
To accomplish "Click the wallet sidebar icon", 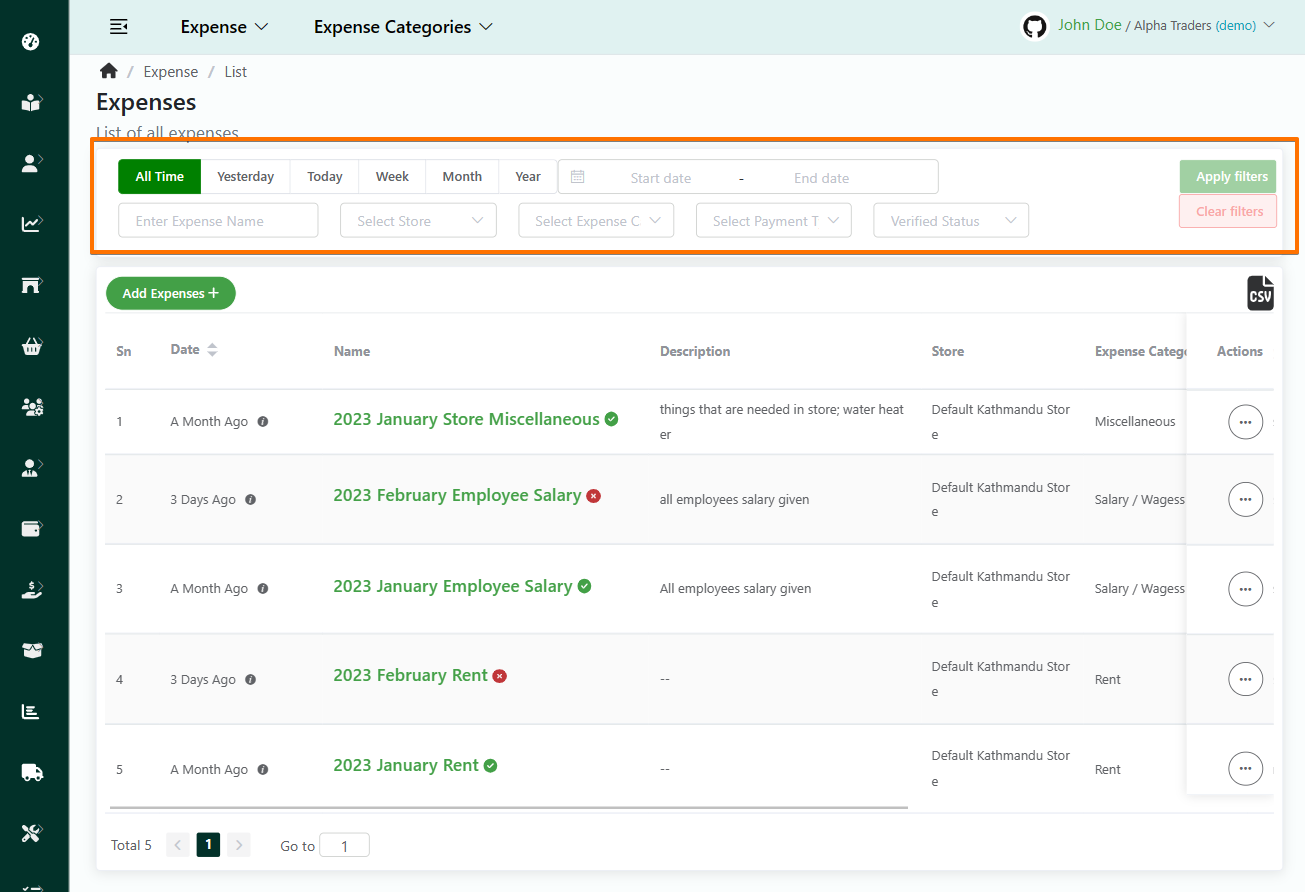I will click(31, 528).
